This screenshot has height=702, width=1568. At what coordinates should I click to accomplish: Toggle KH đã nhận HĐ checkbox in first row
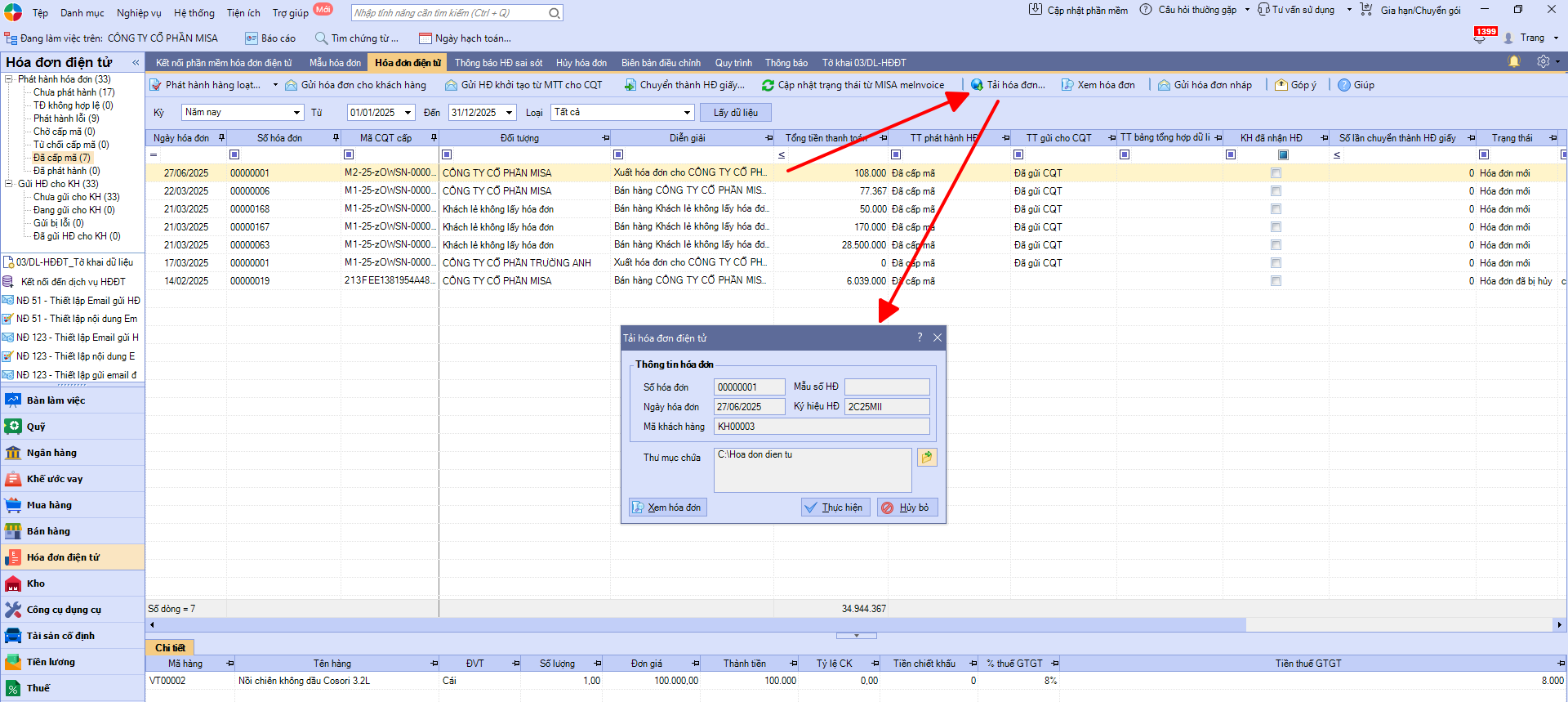pyautogui.click(x=1276, y=173)
